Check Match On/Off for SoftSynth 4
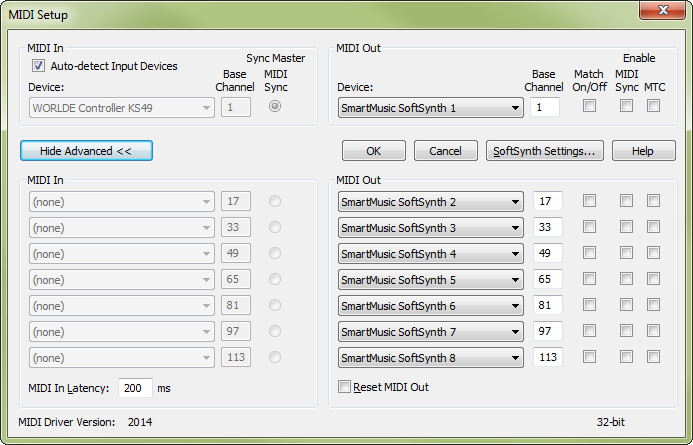The height and width of the screenshot is (445, 693). coord(590,253)
